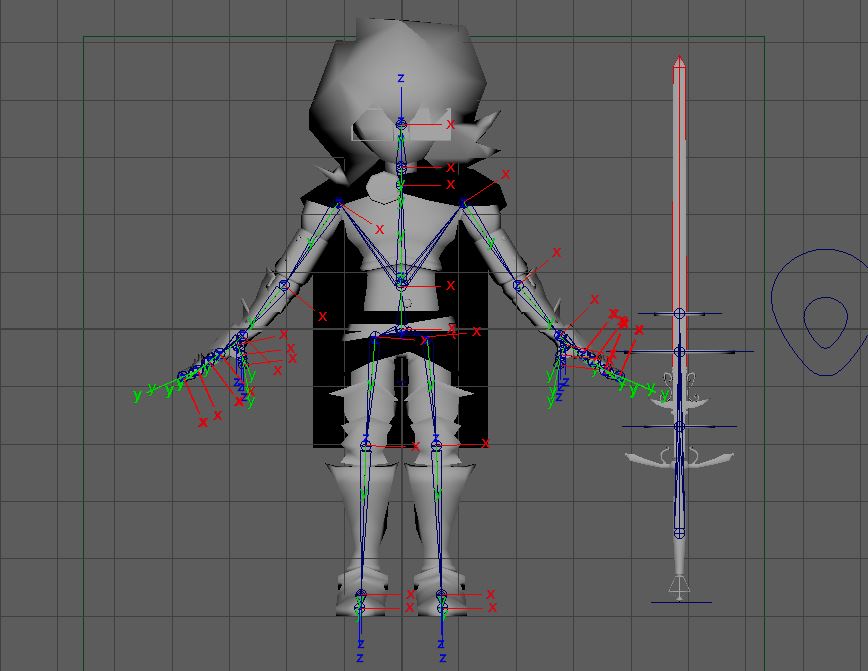
Task: Click the lowest circular joint on the sword grip
Action: (679, 532)
